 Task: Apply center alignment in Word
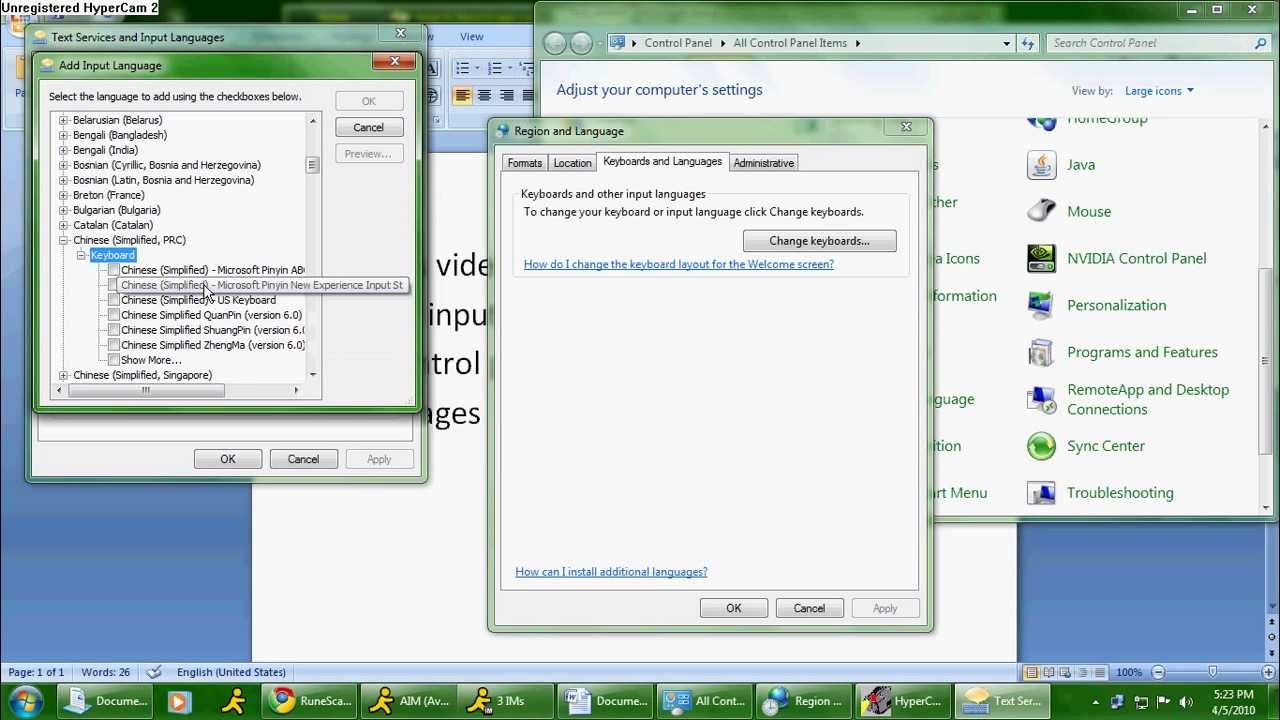484,96
